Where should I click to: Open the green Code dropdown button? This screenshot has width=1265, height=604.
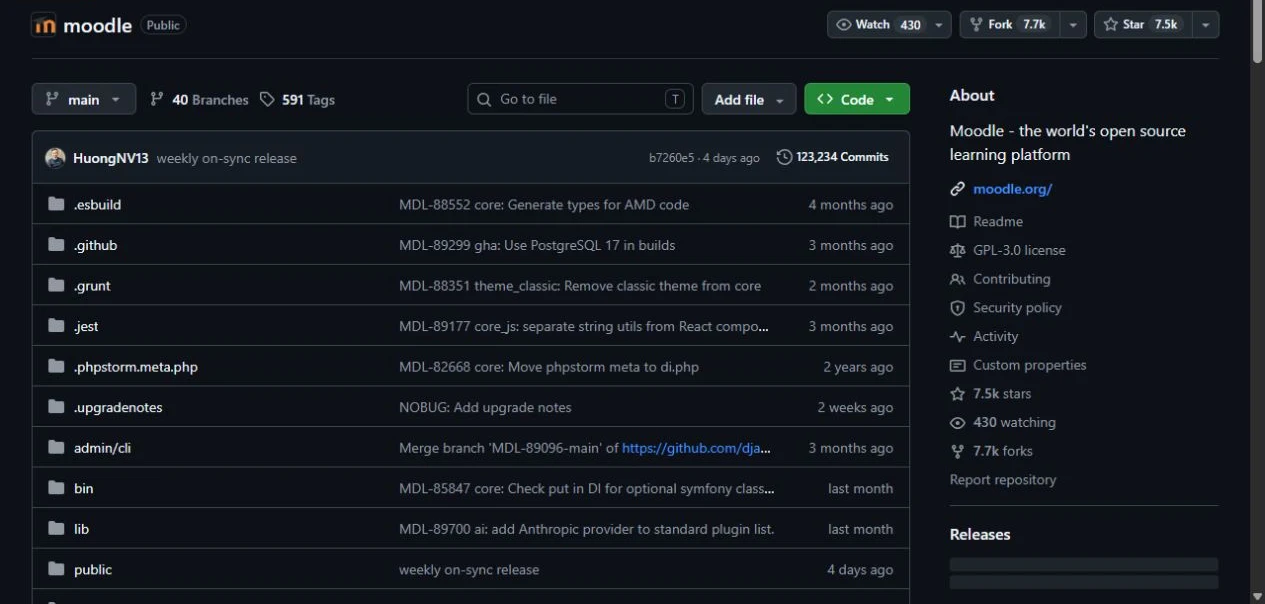(x=857, y=99)
